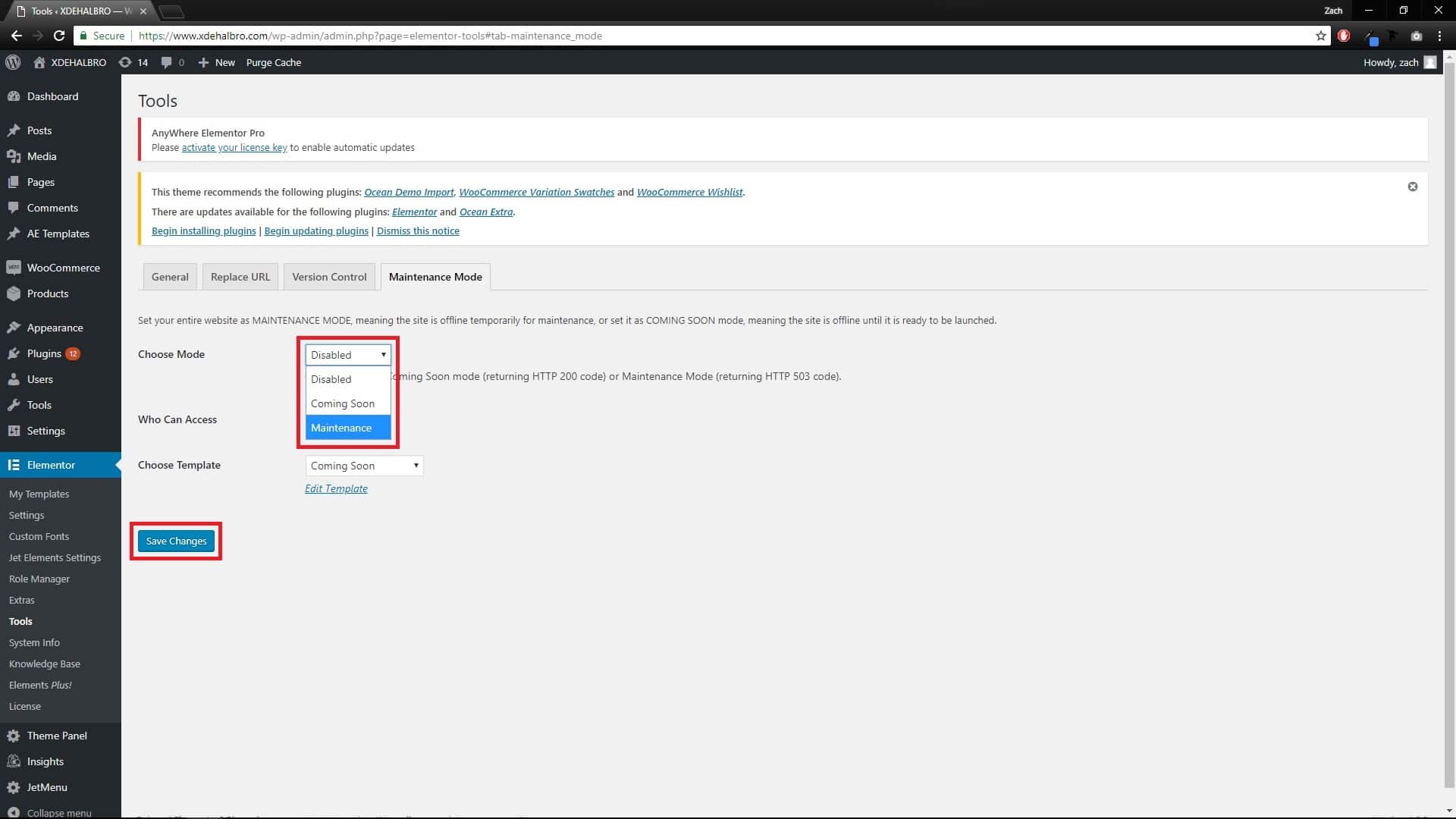Select Disabled option in mode list
Image resolution: width=1456 pixels, height=819 pixels.
348,379
